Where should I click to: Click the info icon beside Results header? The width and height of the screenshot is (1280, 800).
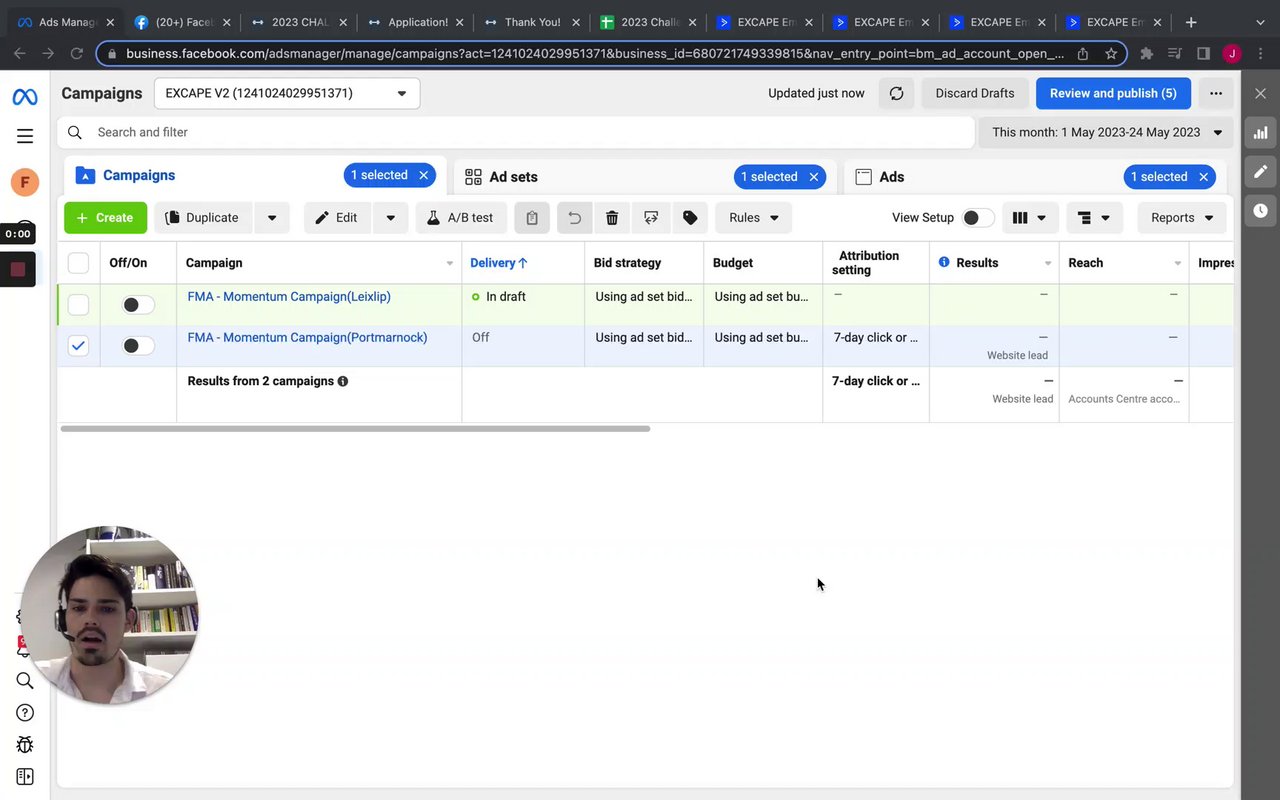pyautogui.click(x=944, y=262)
